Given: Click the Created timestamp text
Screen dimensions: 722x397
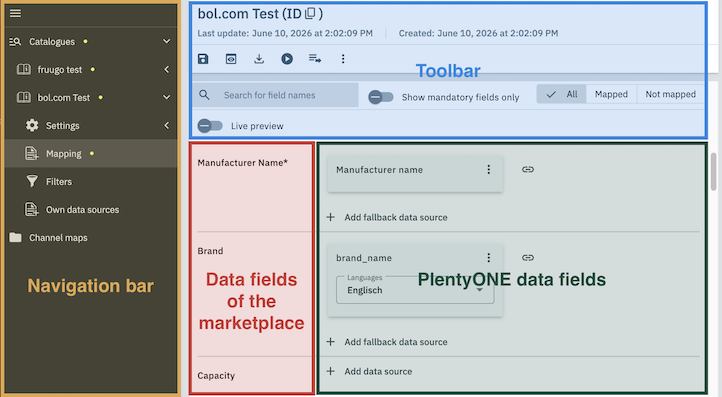Looking at the screenshot, I should point(478,33).
